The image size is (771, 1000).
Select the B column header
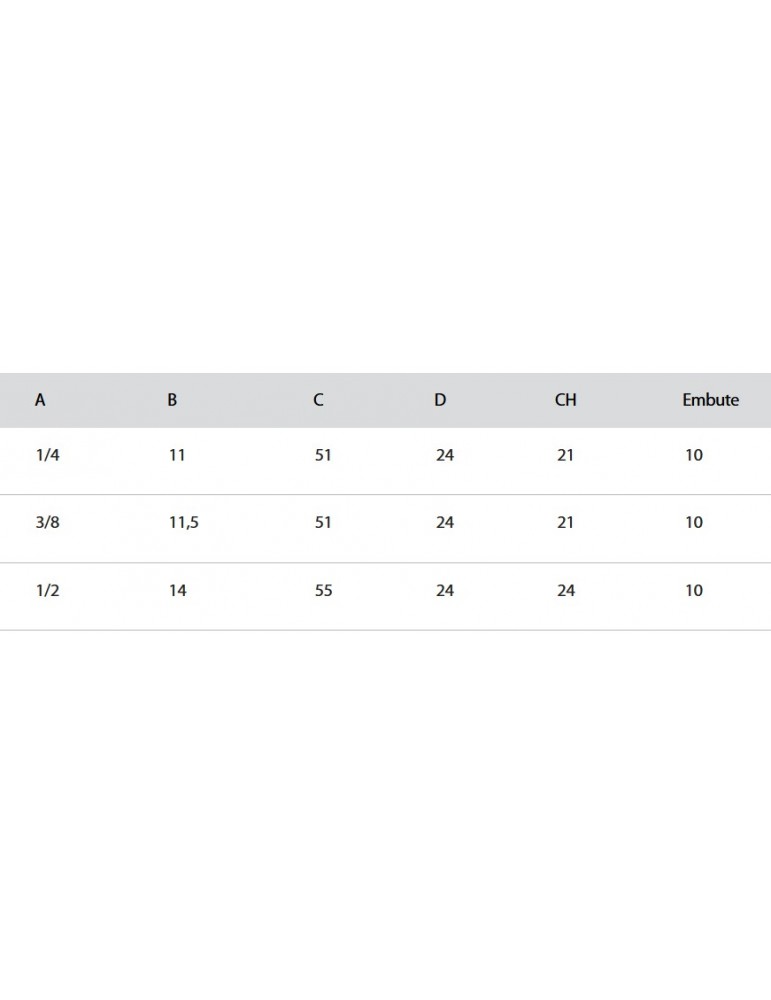click(172, 400)
